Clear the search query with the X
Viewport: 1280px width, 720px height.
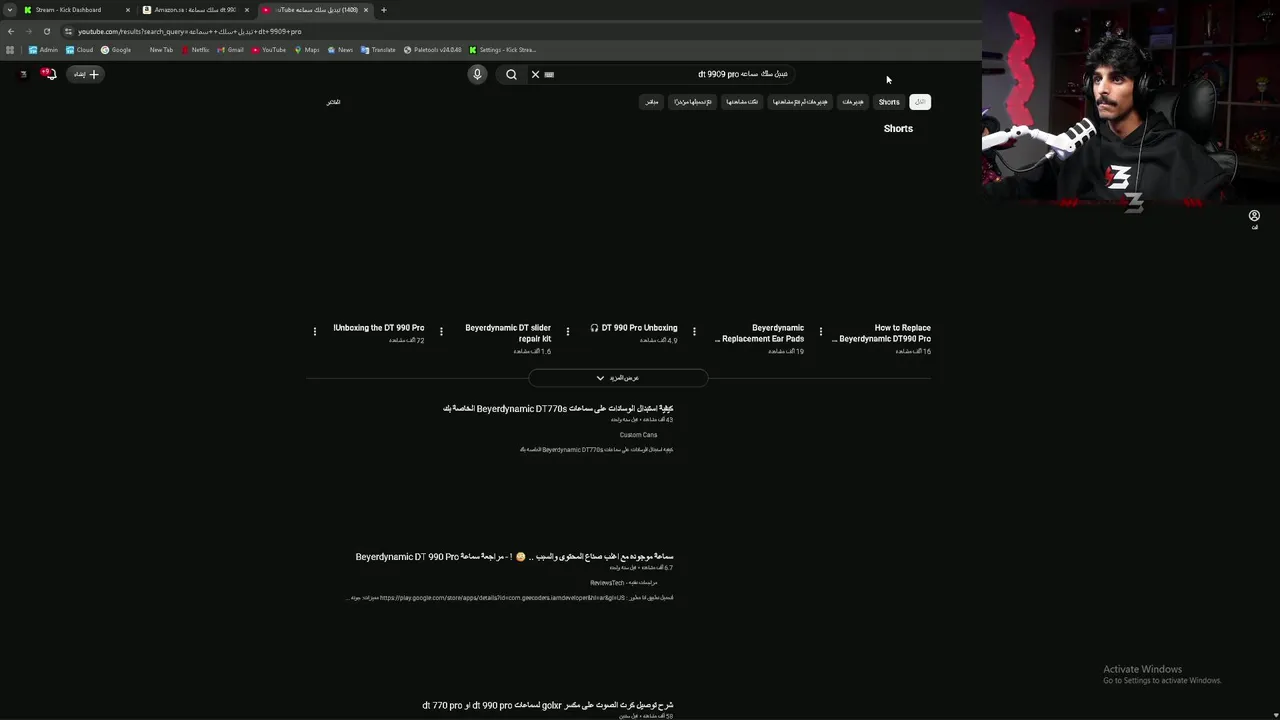[535, 74]
